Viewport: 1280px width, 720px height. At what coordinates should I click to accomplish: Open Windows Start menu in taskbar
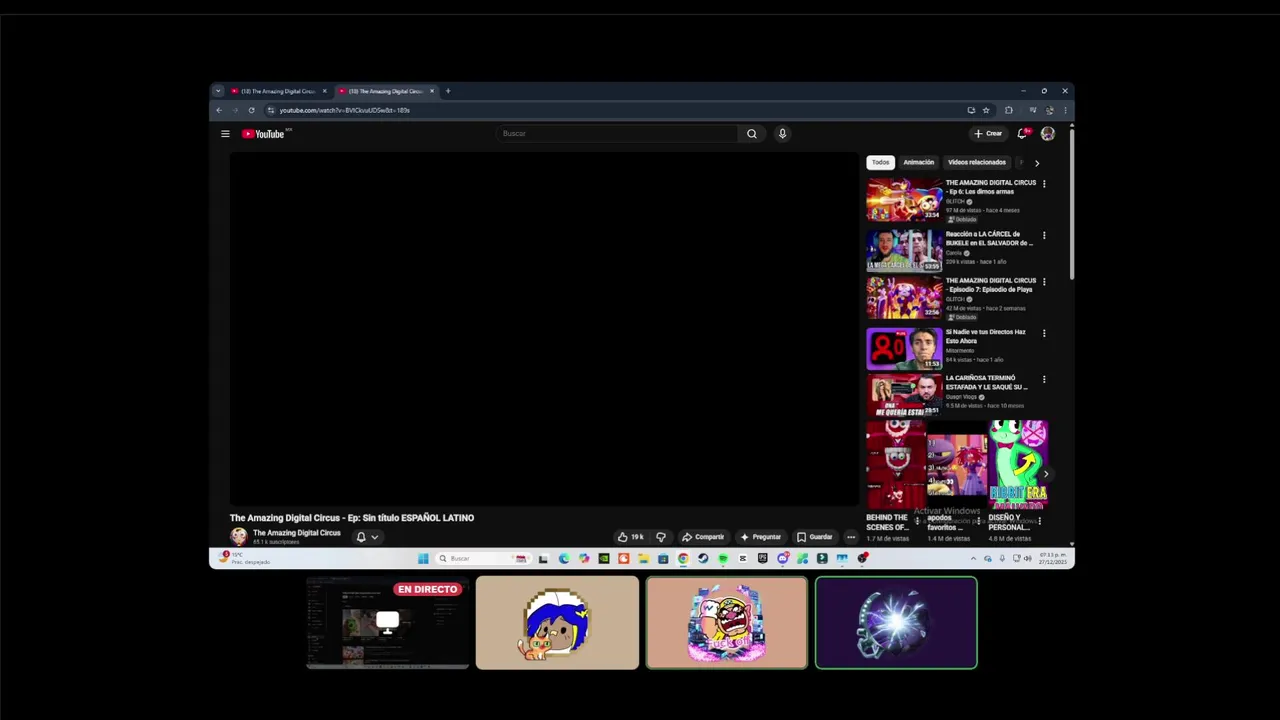point(423,559)
